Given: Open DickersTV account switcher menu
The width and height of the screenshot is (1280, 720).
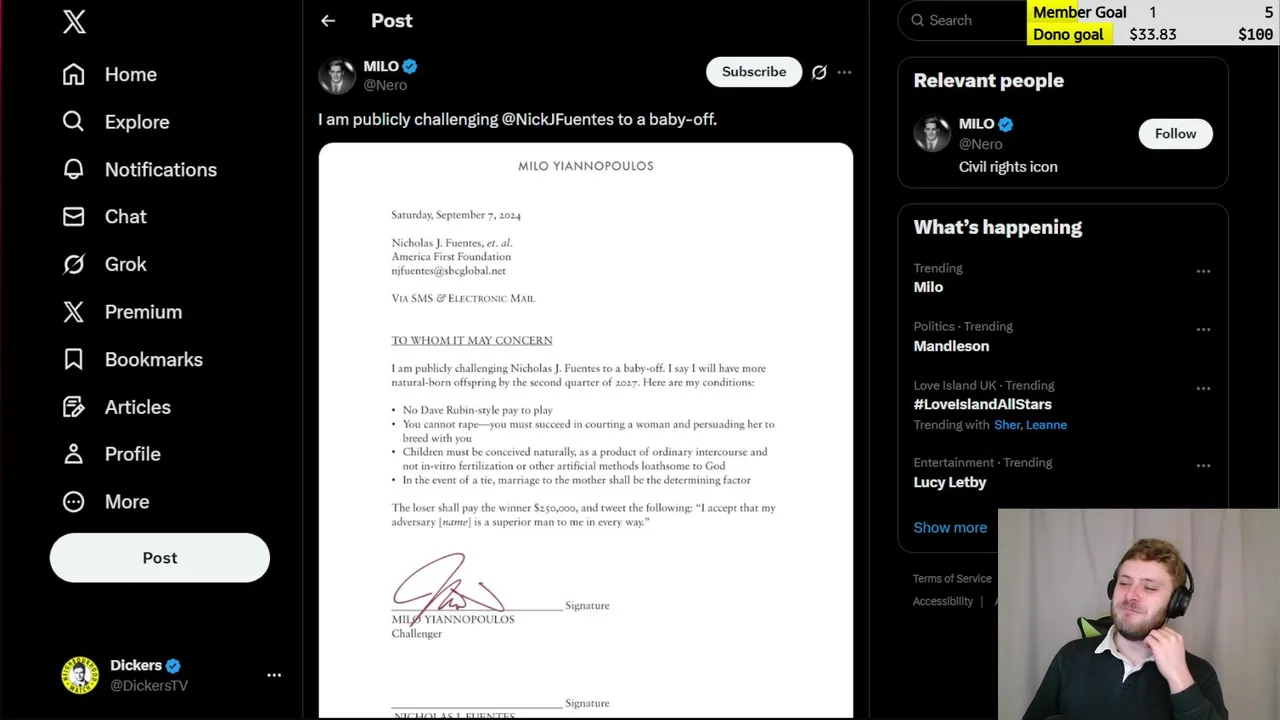Looking at the screenshot, I should [x=274, y=675].
